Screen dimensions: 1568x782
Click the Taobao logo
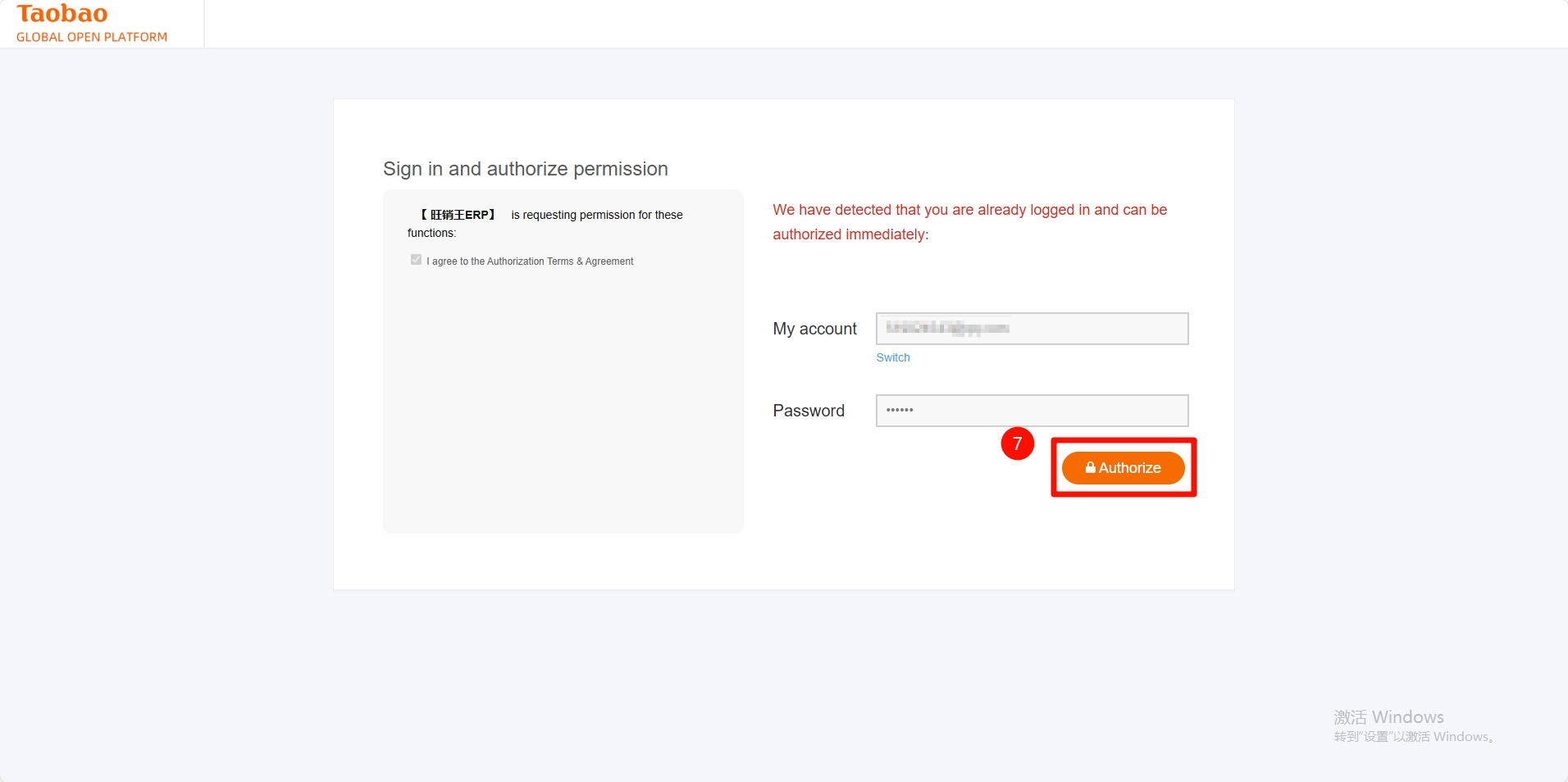(62, 14)
